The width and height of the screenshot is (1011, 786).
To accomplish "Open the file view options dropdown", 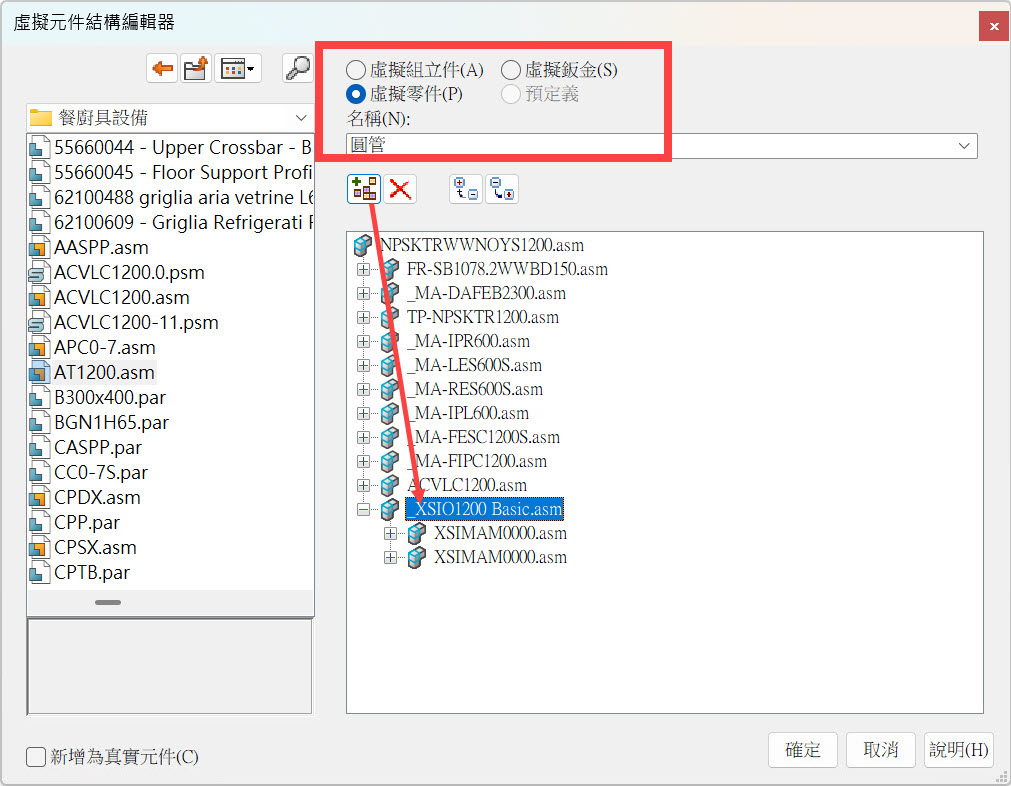I will point(238,69).
